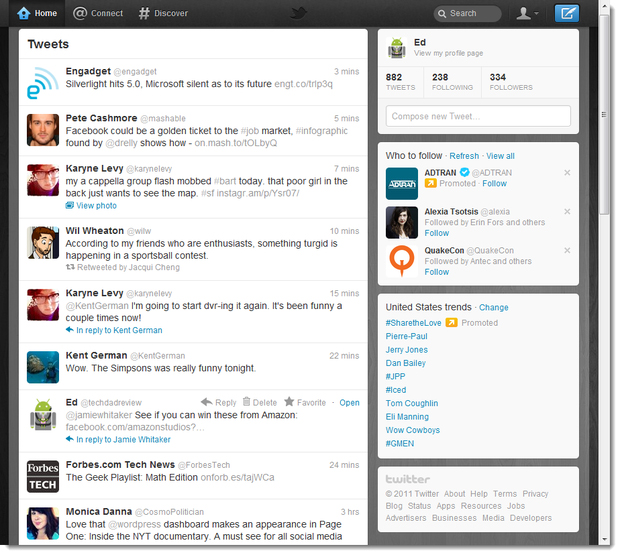Click the Compose new Tweet text box
Image resolution: width=620 pixels, height=555 pixels.
click(478, 116)
